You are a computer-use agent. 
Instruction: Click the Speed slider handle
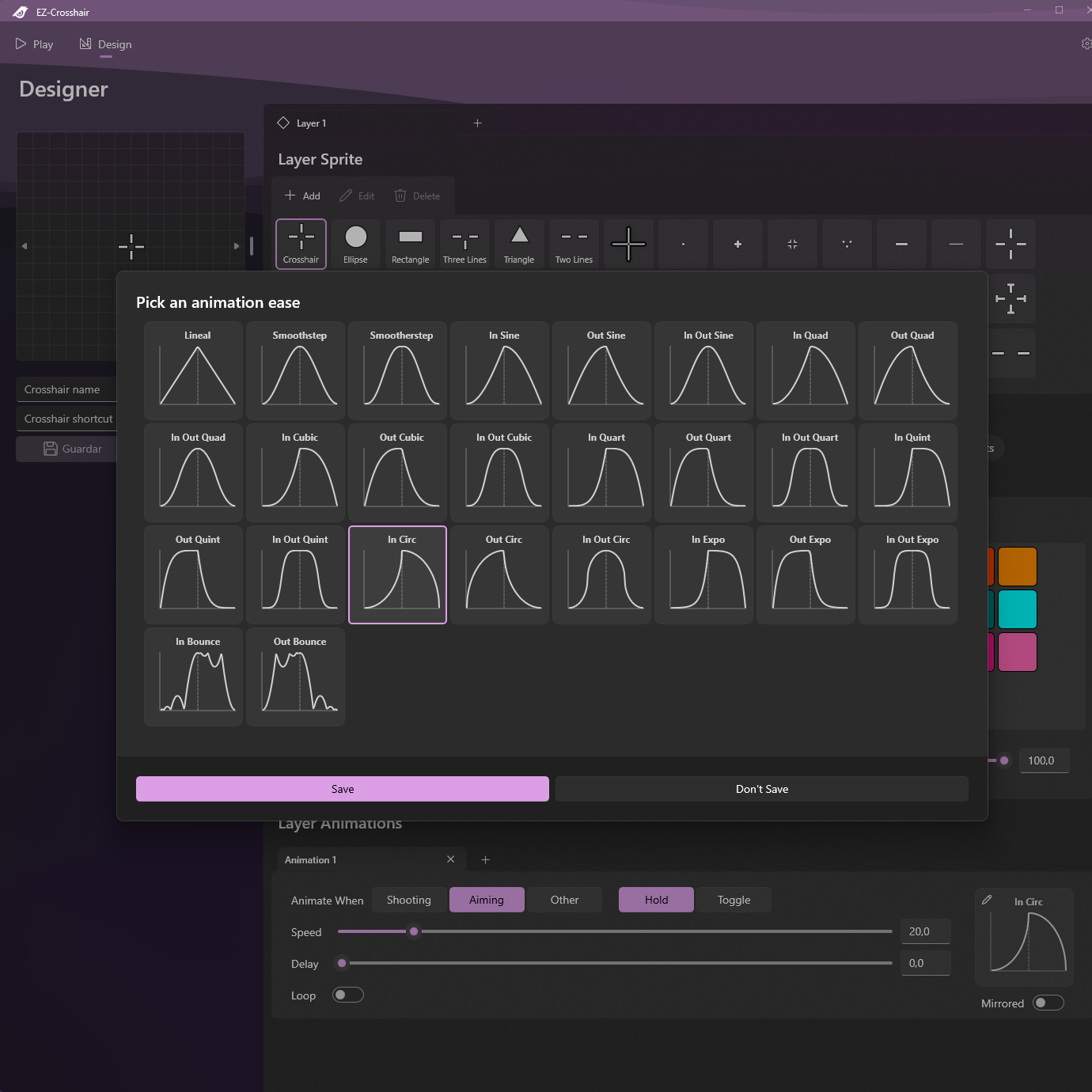point(414,931)
